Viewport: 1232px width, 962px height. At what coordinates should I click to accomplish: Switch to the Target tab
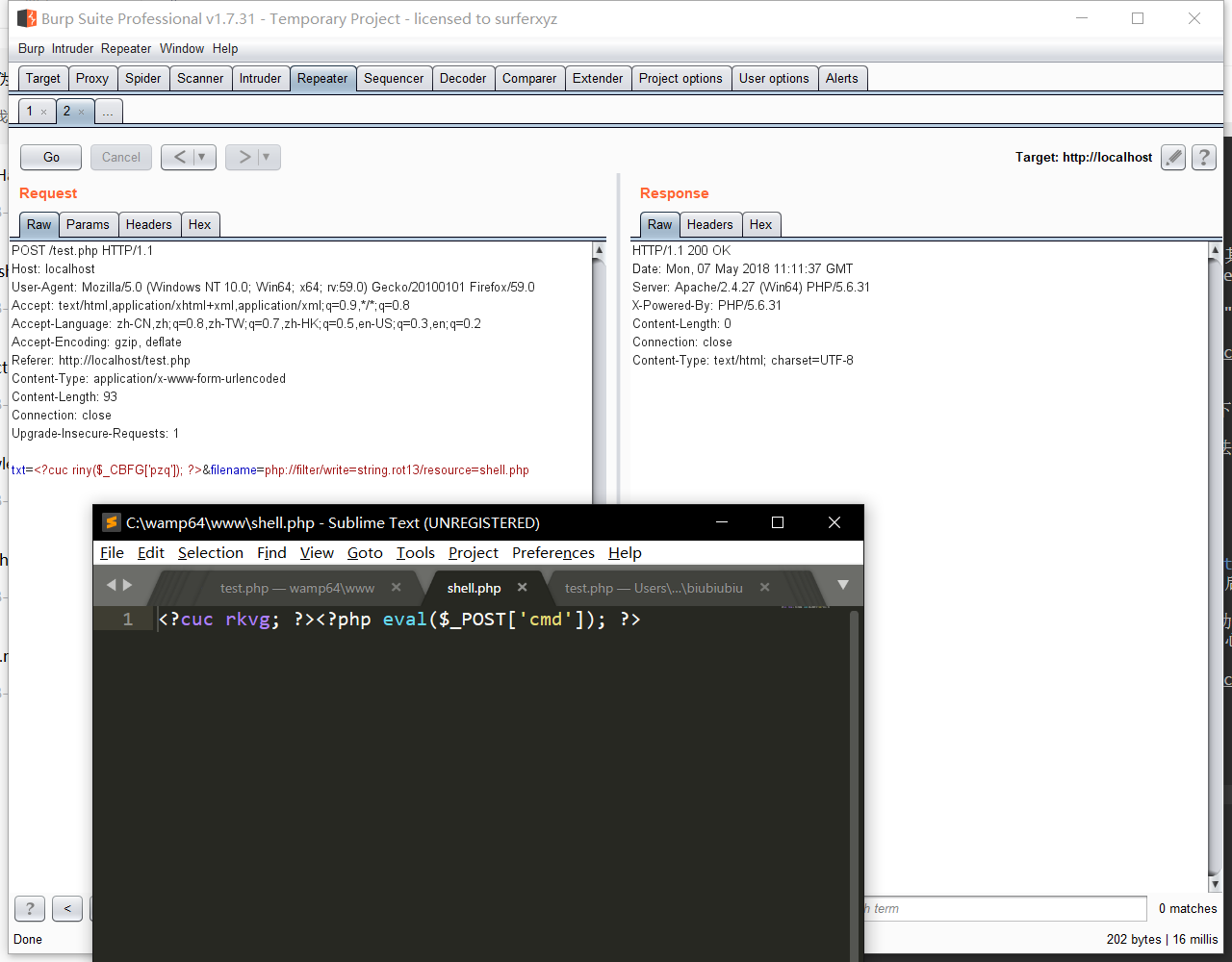coord(43,78)
